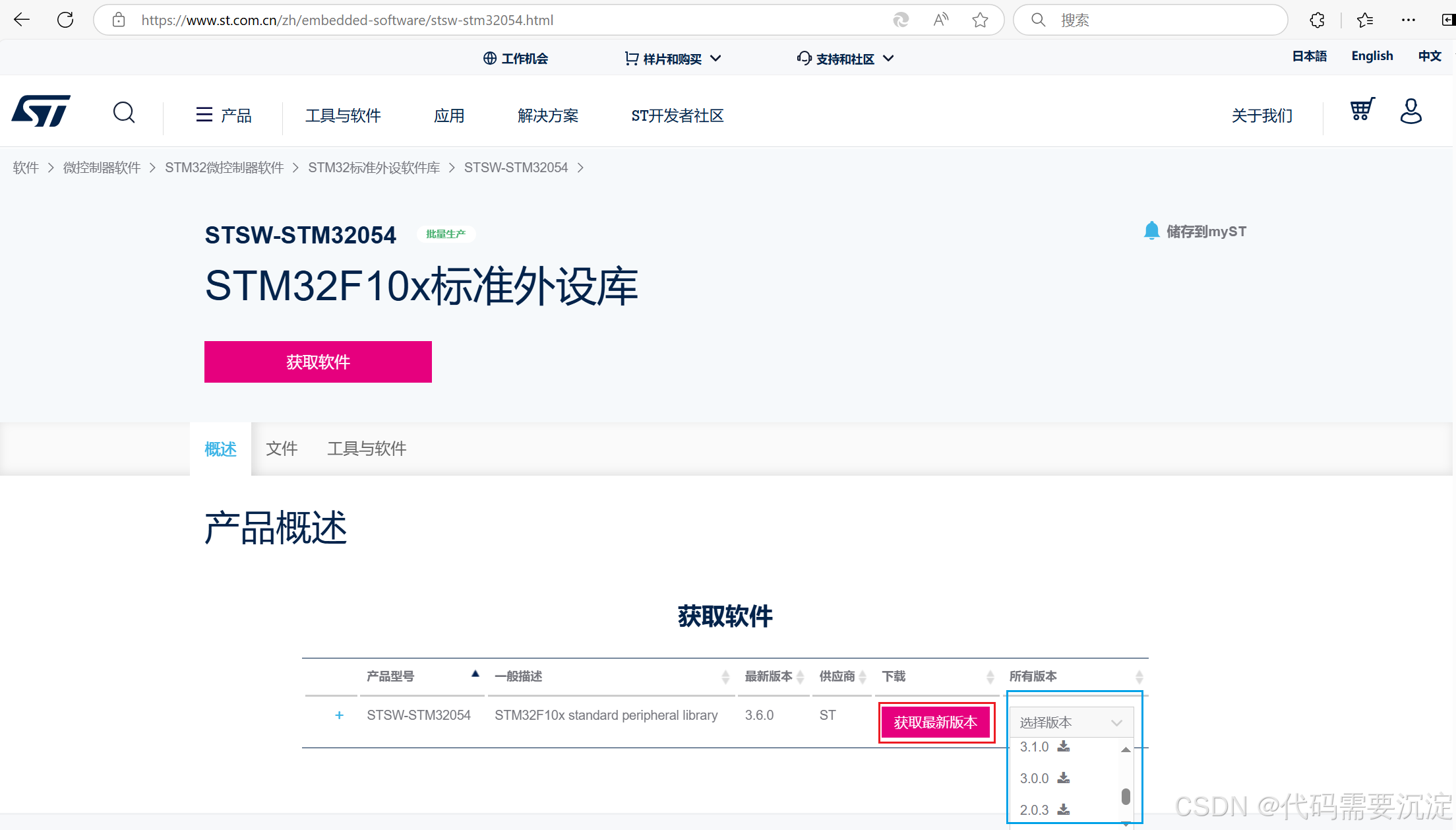Click the browser favorites star icon

coord(980,20)
